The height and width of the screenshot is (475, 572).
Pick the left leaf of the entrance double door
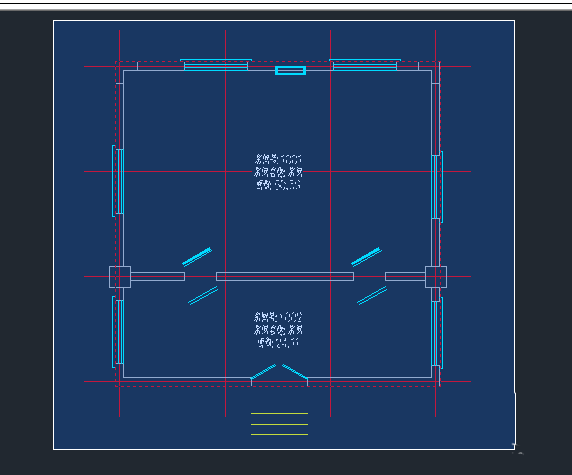263,372
